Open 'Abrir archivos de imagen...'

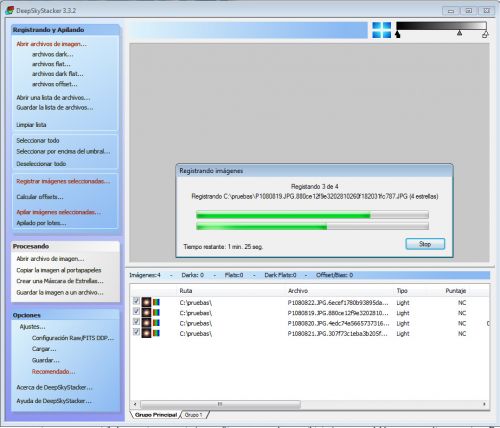tap(52, 44)
